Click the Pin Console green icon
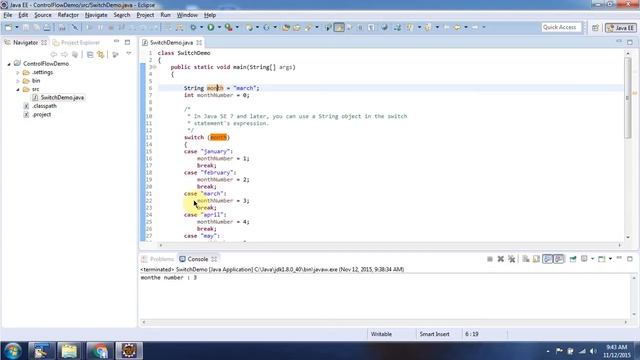This screenshot has height=360, width=640. (573, 259)
